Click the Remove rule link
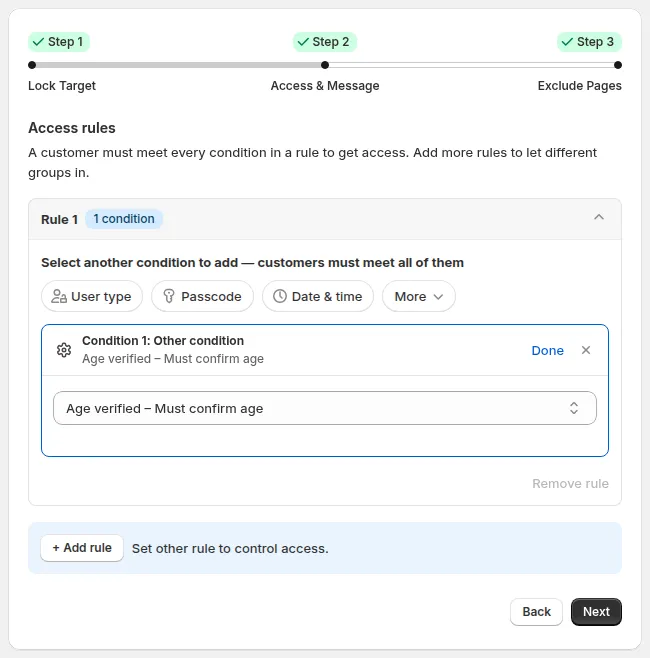Viewport: 650px width, 658px height. point(570,483)
